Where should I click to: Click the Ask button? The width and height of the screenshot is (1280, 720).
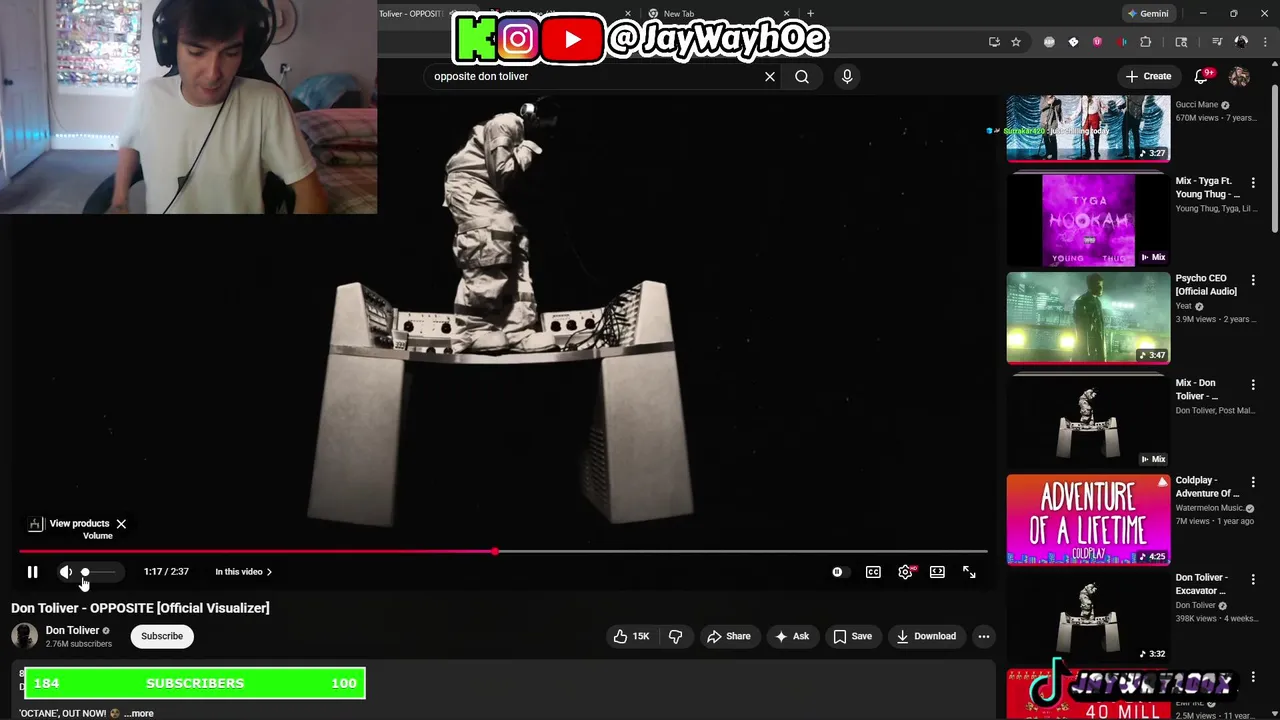click(791, 636)
